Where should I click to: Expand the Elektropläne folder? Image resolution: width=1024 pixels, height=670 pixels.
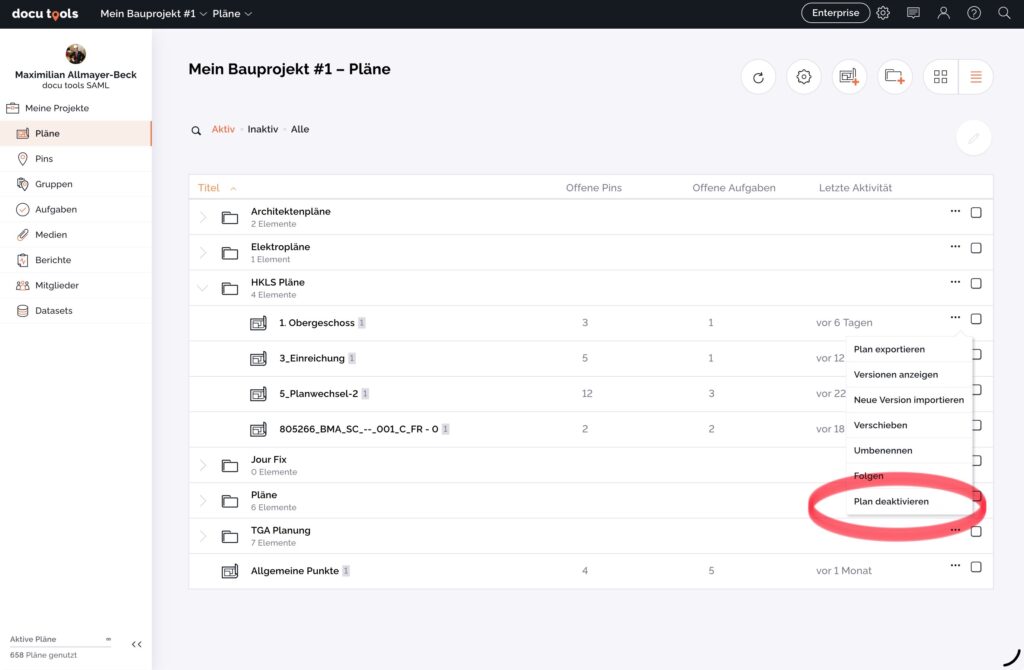[x=203, y=253]
